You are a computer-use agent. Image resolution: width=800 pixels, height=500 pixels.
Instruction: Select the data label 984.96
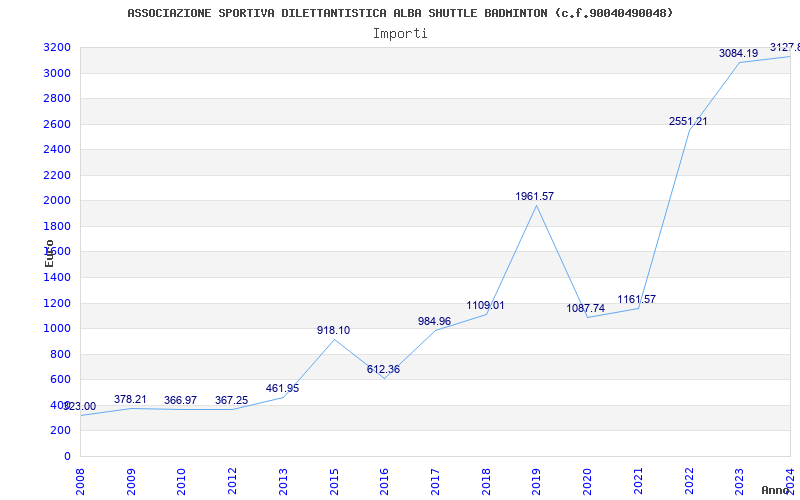[434, 321]
